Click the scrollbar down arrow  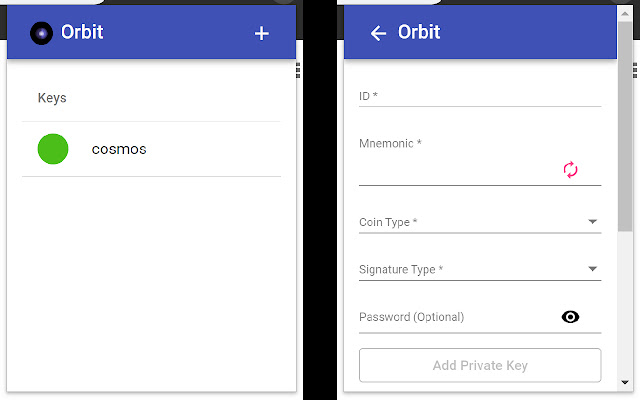pos(626,383)
